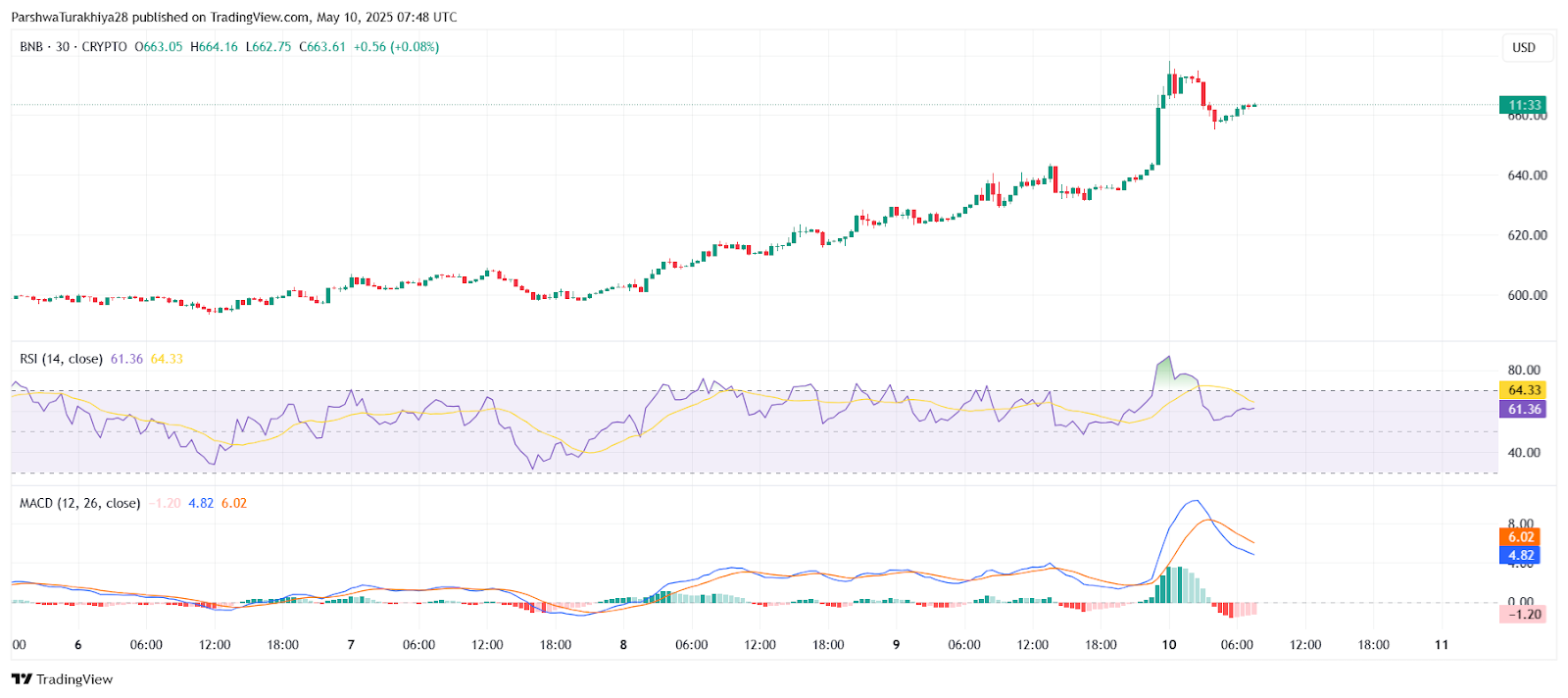Click the green 11:33 countdown price label
The height and width of the screenshot is (698, 1568).
pos(1523,105)
